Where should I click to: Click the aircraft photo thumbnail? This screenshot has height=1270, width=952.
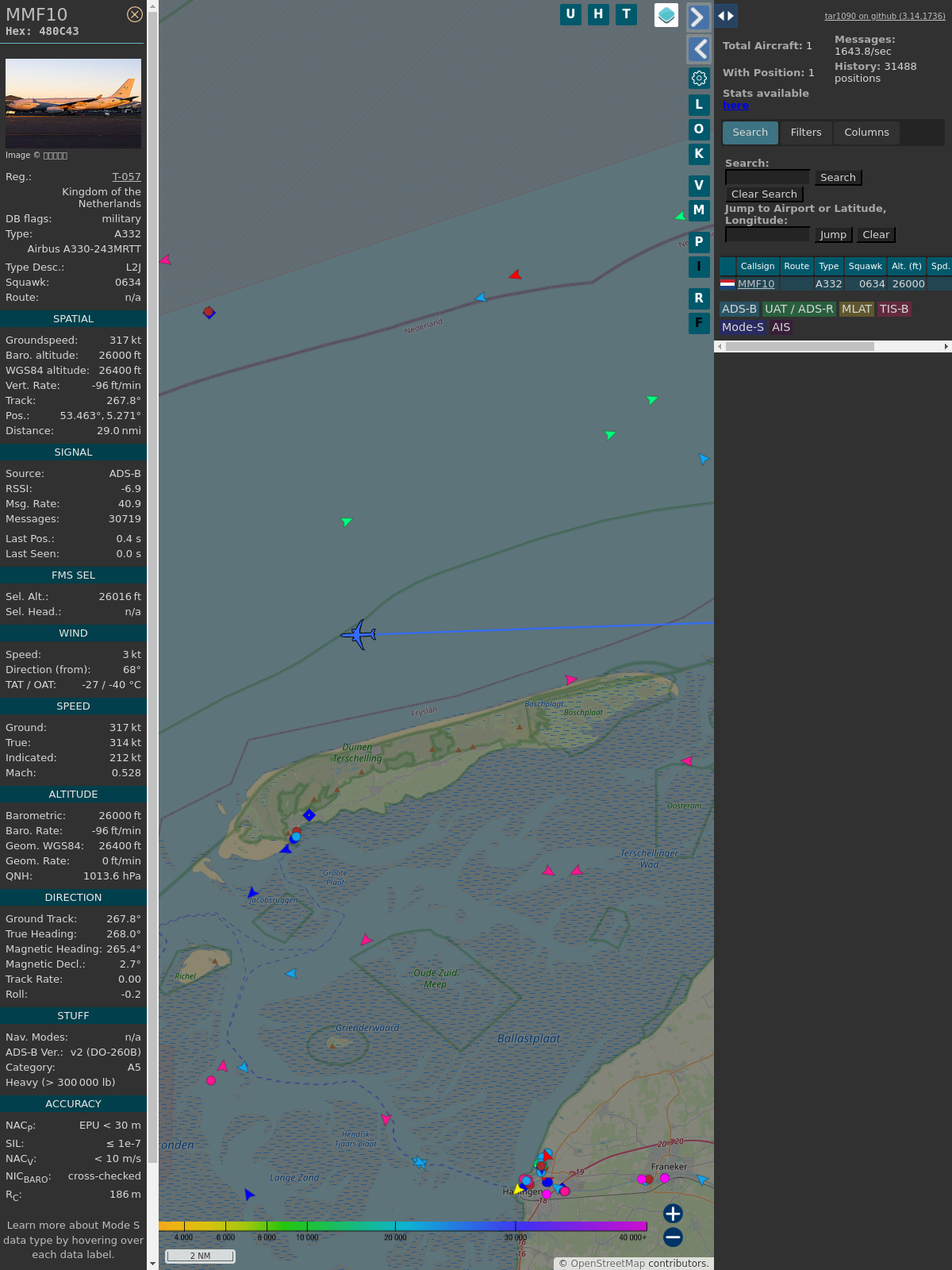coord(73,103)
